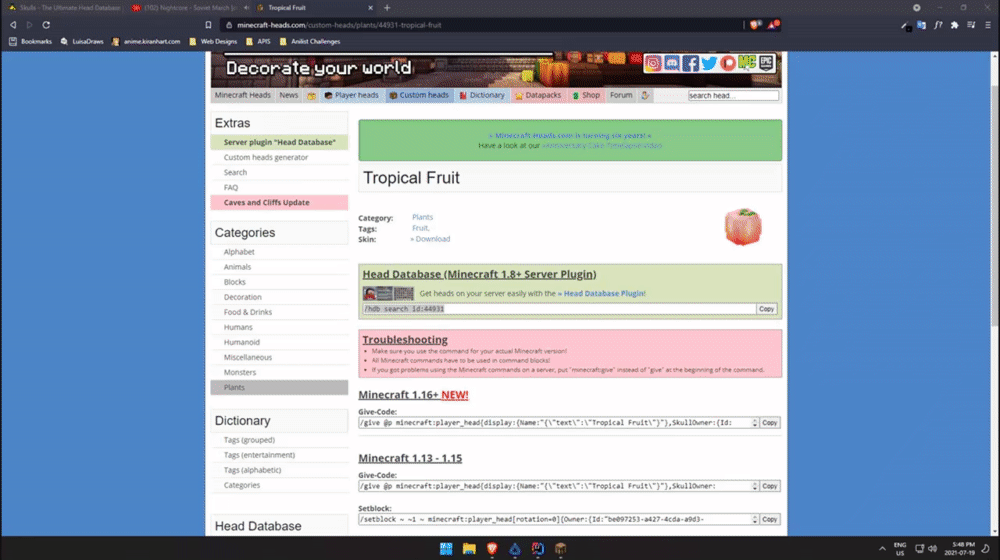Screen dimensions: 1000x560
Task: Go back using browser back arrow
Action: pos(13,25)
